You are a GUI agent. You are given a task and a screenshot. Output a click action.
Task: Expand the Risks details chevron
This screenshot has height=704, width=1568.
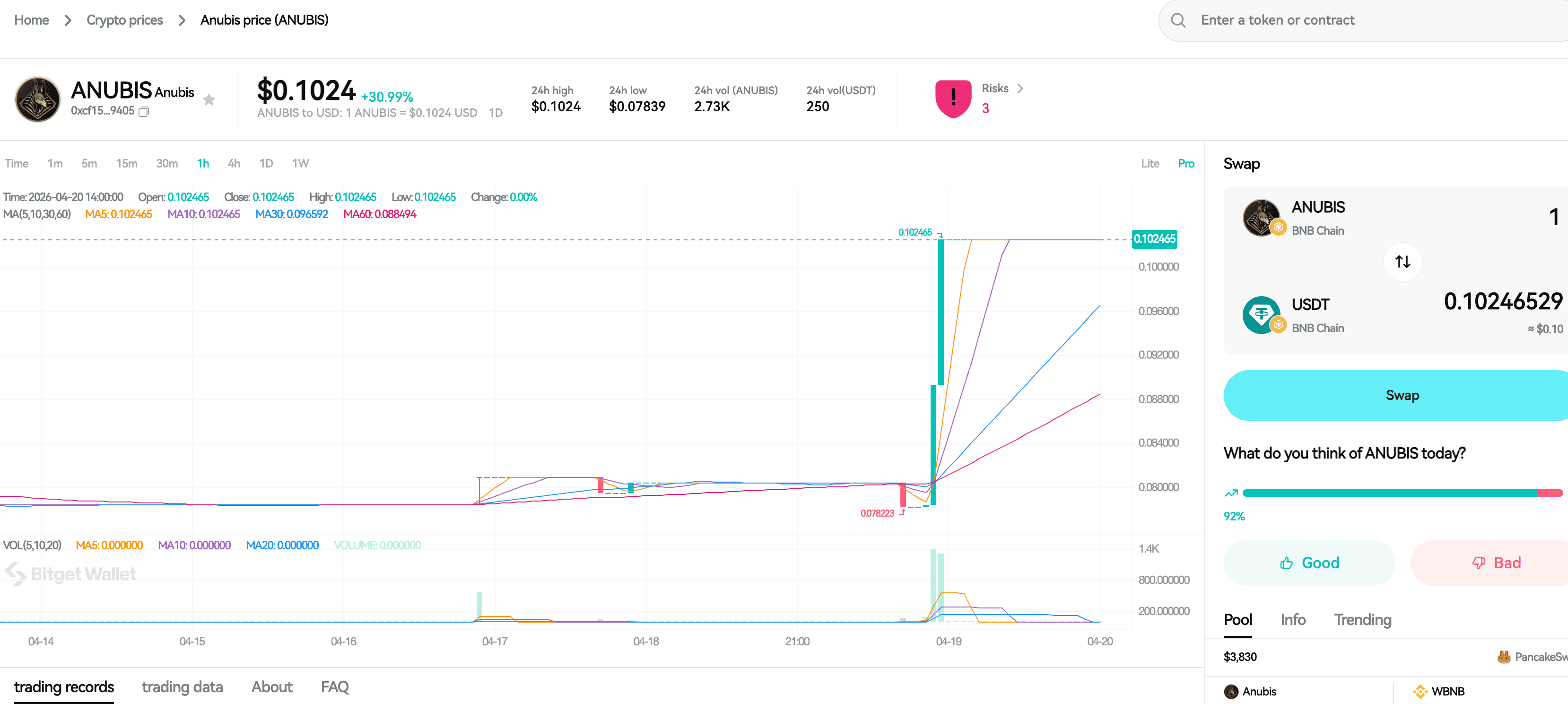[1020, 88]
